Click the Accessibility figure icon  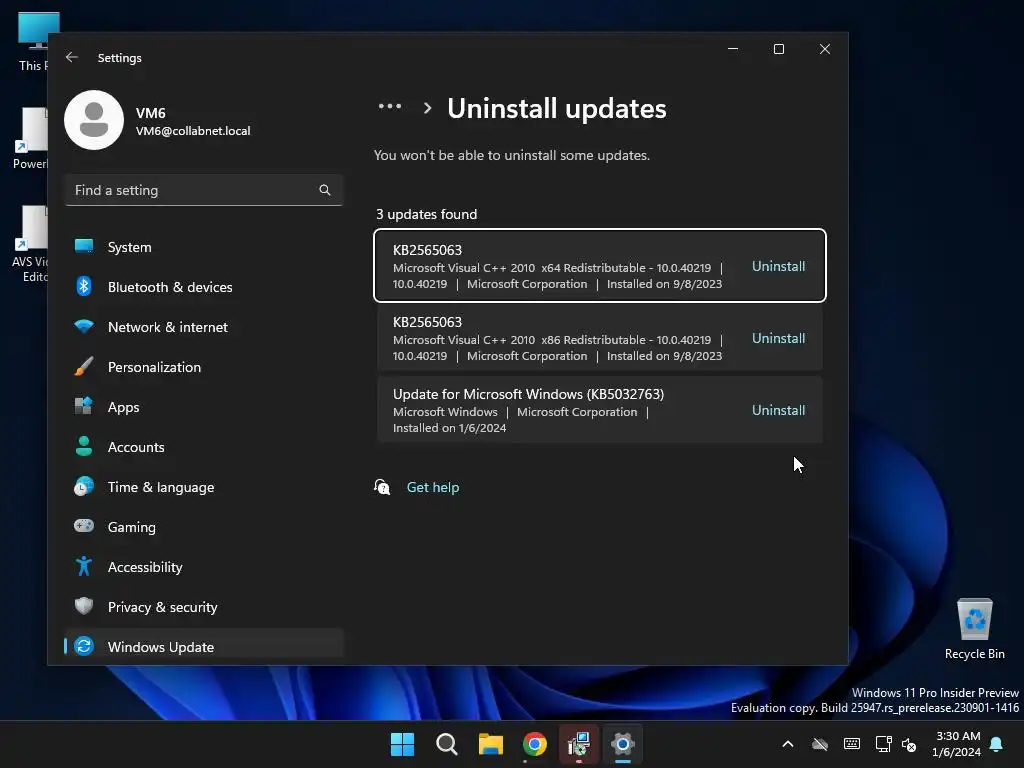(x=84, y=566)
